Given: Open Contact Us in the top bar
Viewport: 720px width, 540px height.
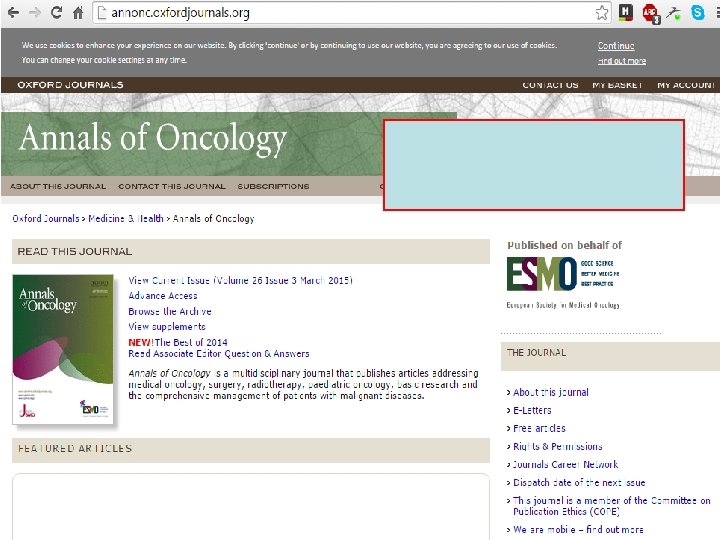Looking at the screenshot, I should coord(550,85).
